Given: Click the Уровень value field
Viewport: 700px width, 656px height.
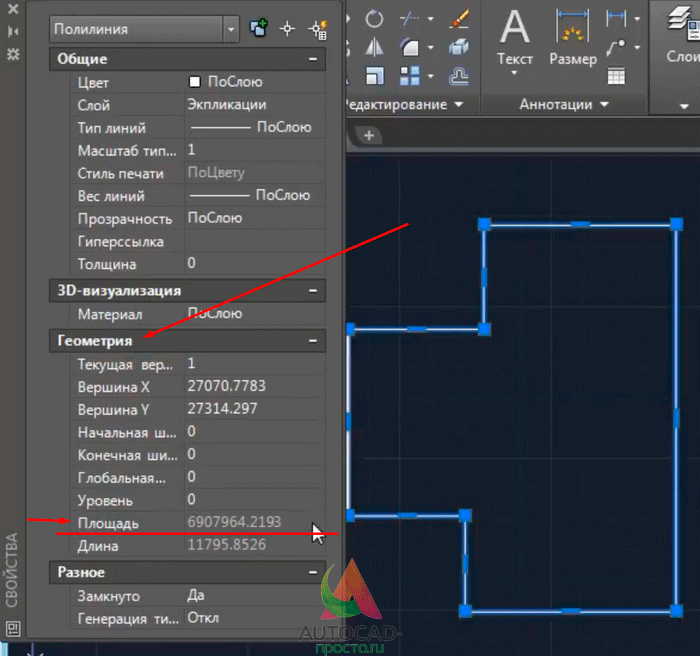Looking at the screenshot, I should pos(255,500).
